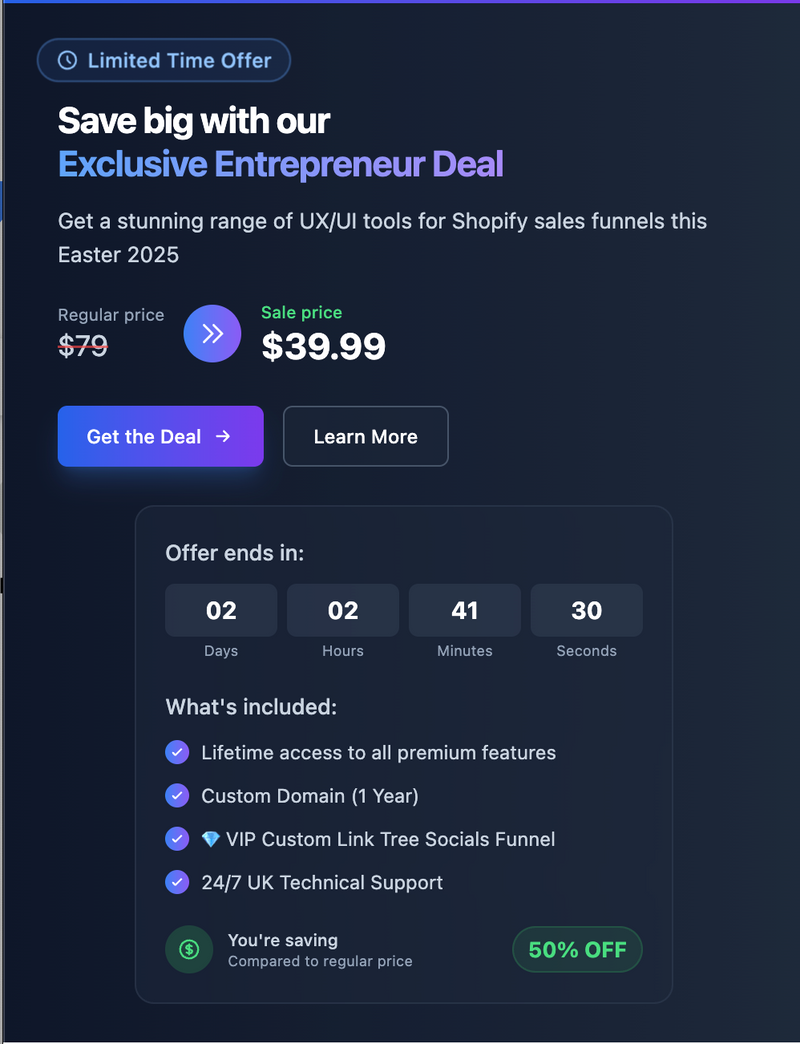Click checkmark beside 24/7 UK Technical Support
The width and height of the screenshot is (800, 1044).
pyautogui.click(x=177, y=882)
